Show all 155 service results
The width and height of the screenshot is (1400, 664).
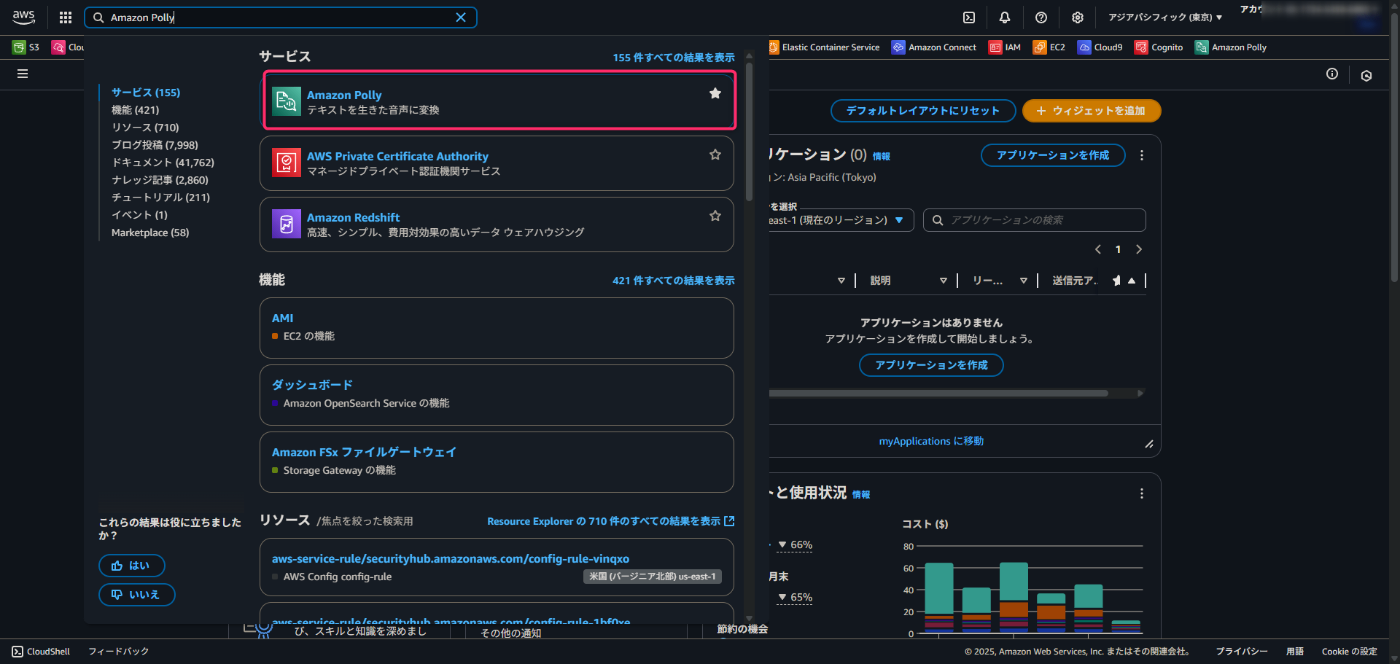tap(673, 57)
